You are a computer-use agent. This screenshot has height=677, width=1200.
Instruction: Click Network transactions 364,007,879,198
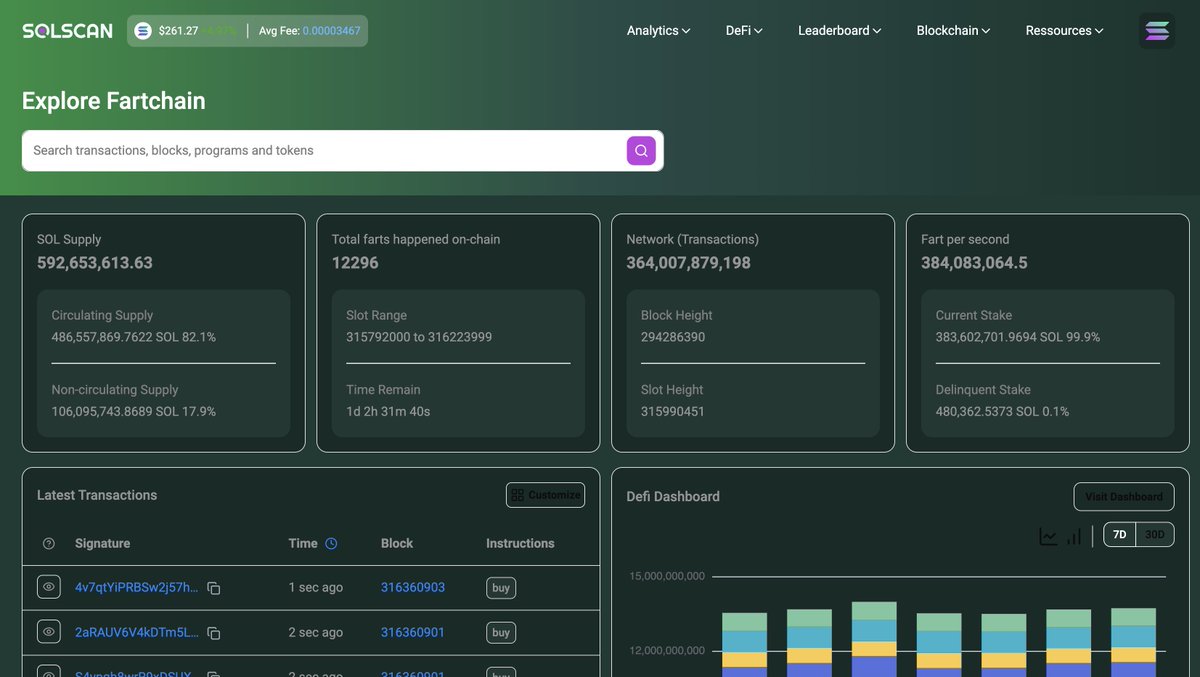coord(689,263)
